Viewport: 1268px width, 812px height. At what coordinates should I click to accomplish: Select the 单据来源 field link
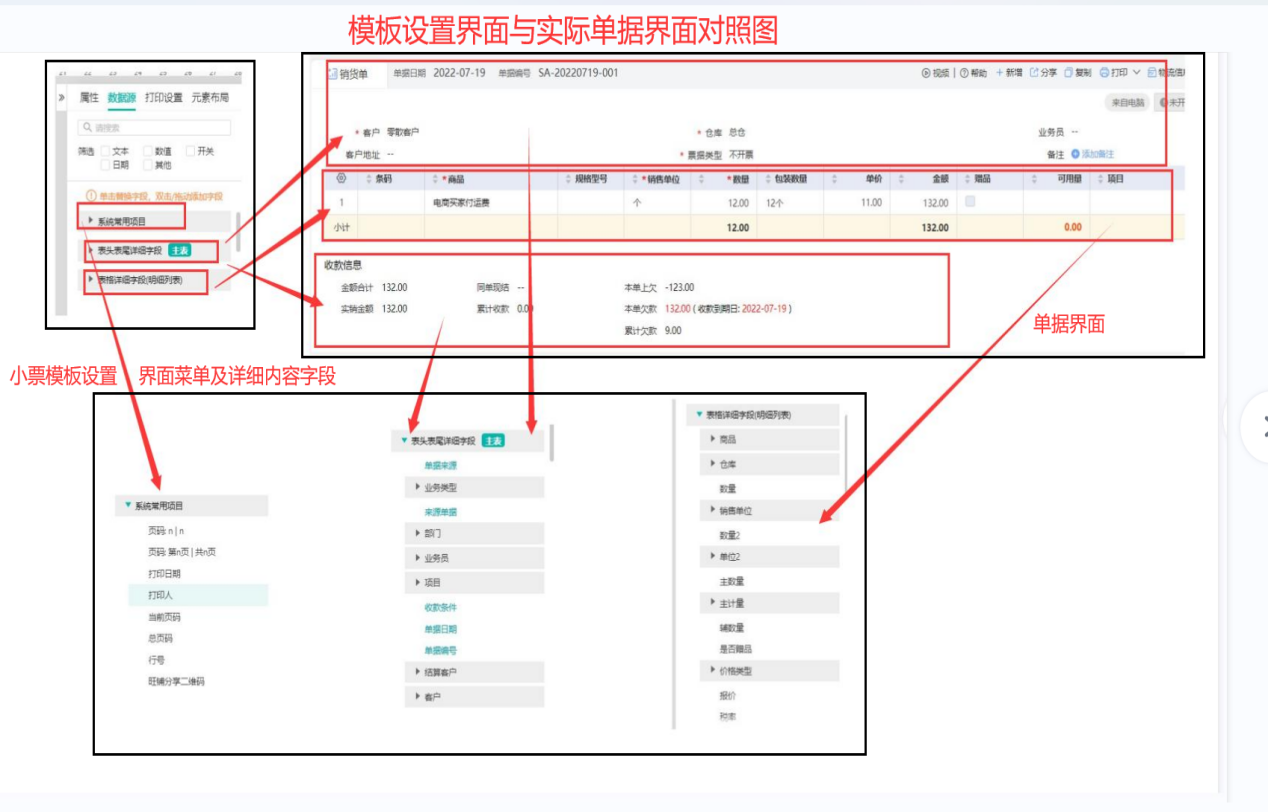[440, 466]
